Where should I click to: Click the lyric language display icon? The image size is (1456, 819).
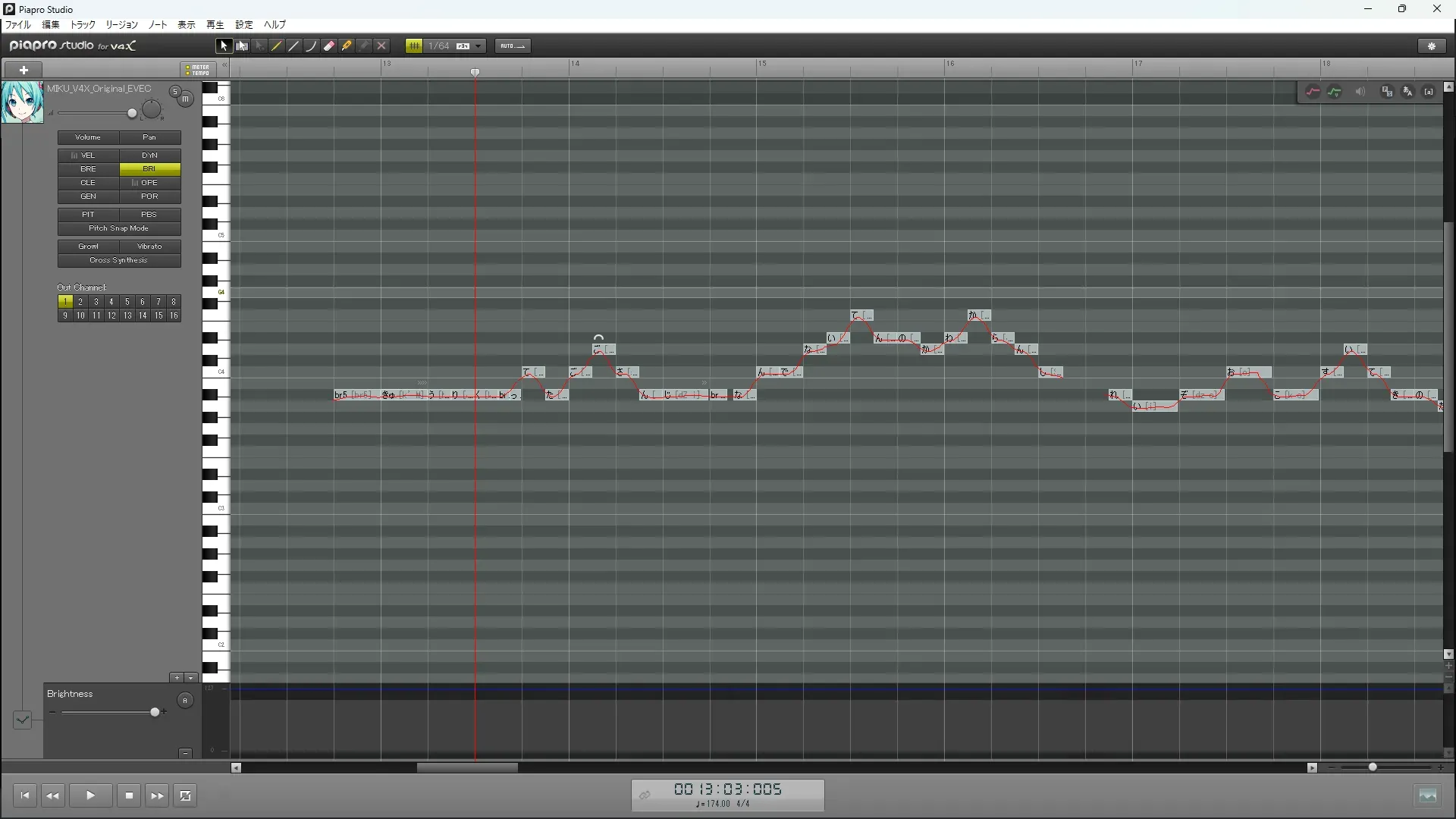pos(1408,92)
